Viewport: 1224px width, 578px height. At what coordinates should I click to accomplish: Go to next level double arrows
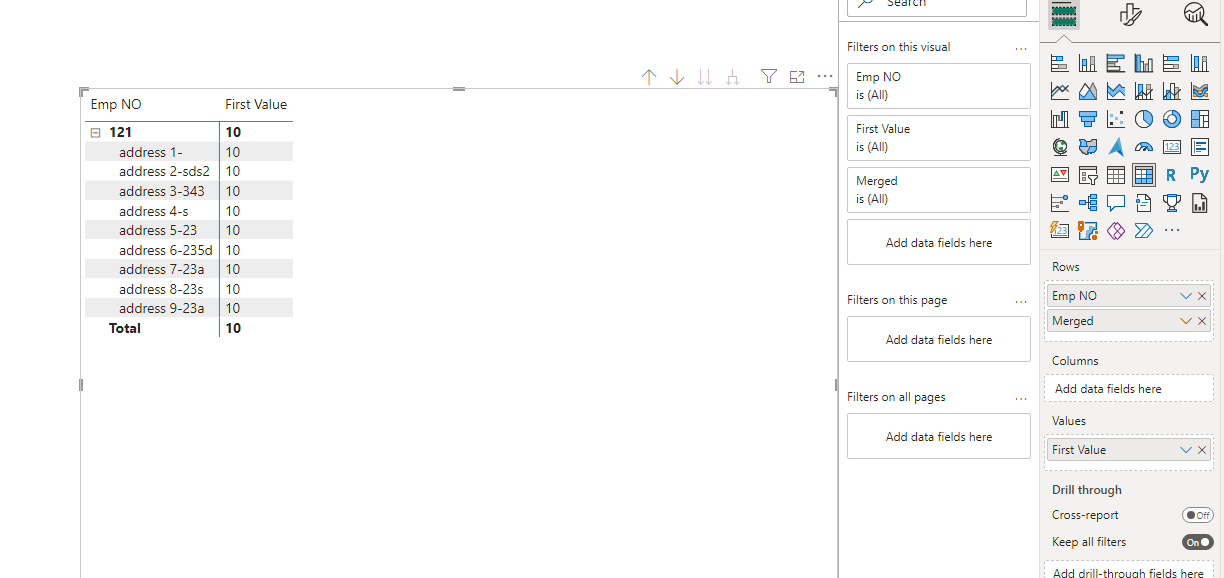(705, 77)
